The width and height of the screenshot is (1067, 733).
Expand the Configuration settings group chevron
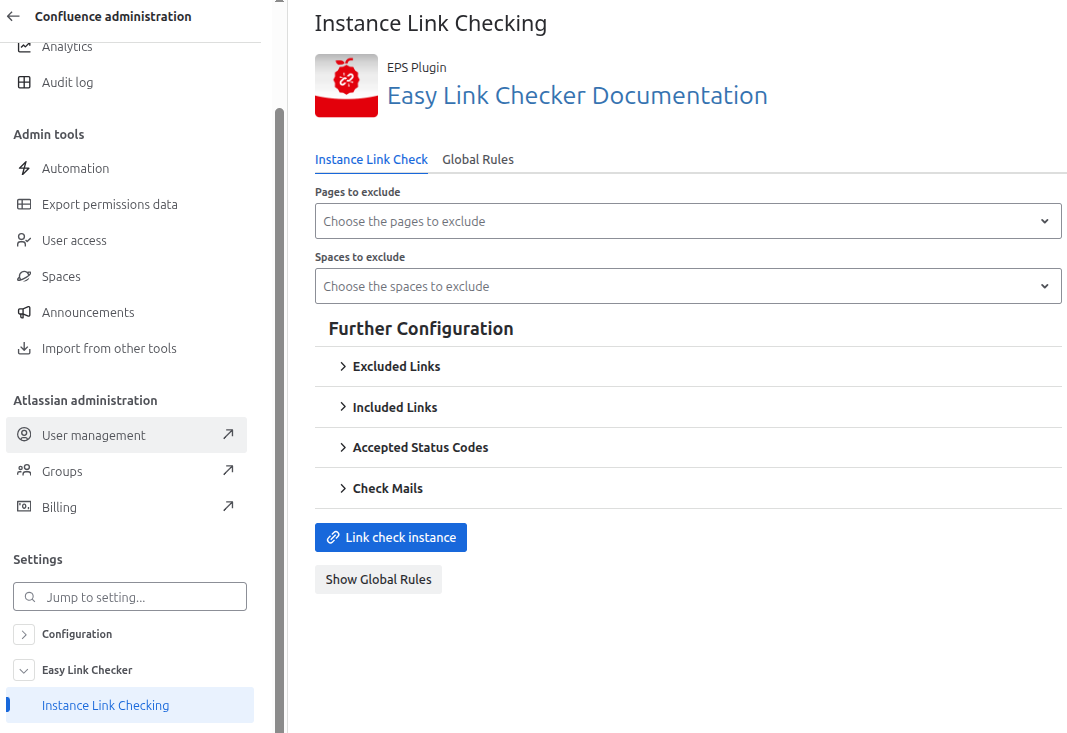(x=24, y=634)
